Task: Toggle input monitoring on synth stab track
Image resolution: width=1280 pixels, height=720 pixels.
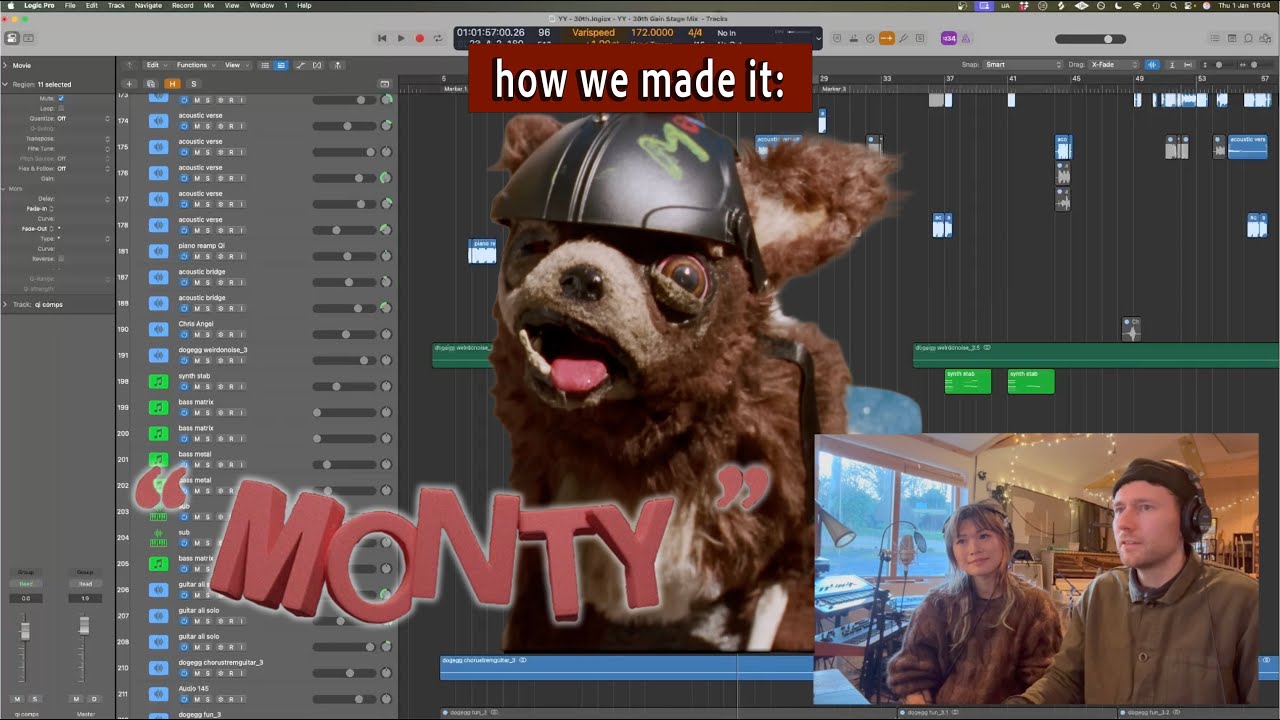Action: [242, 386]
